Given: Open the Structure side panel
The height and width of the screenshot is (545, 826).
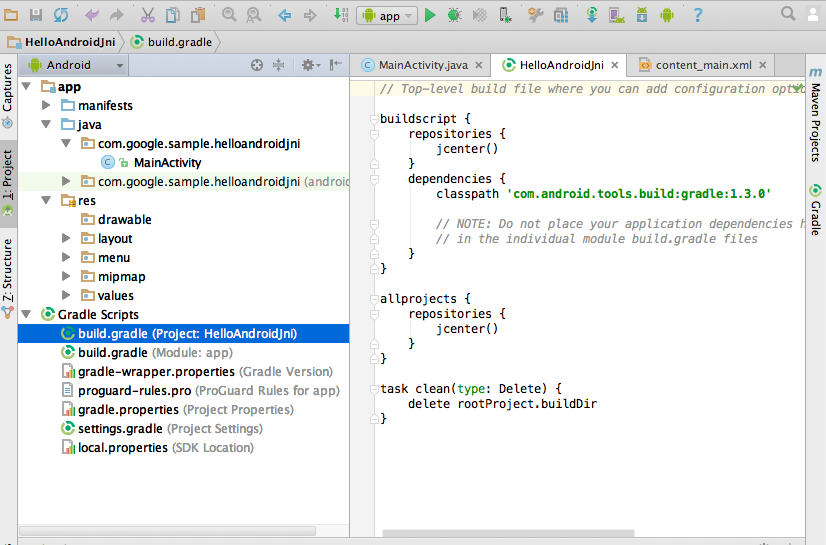Looking at the screenshot, I should click(x=7, y=279).
